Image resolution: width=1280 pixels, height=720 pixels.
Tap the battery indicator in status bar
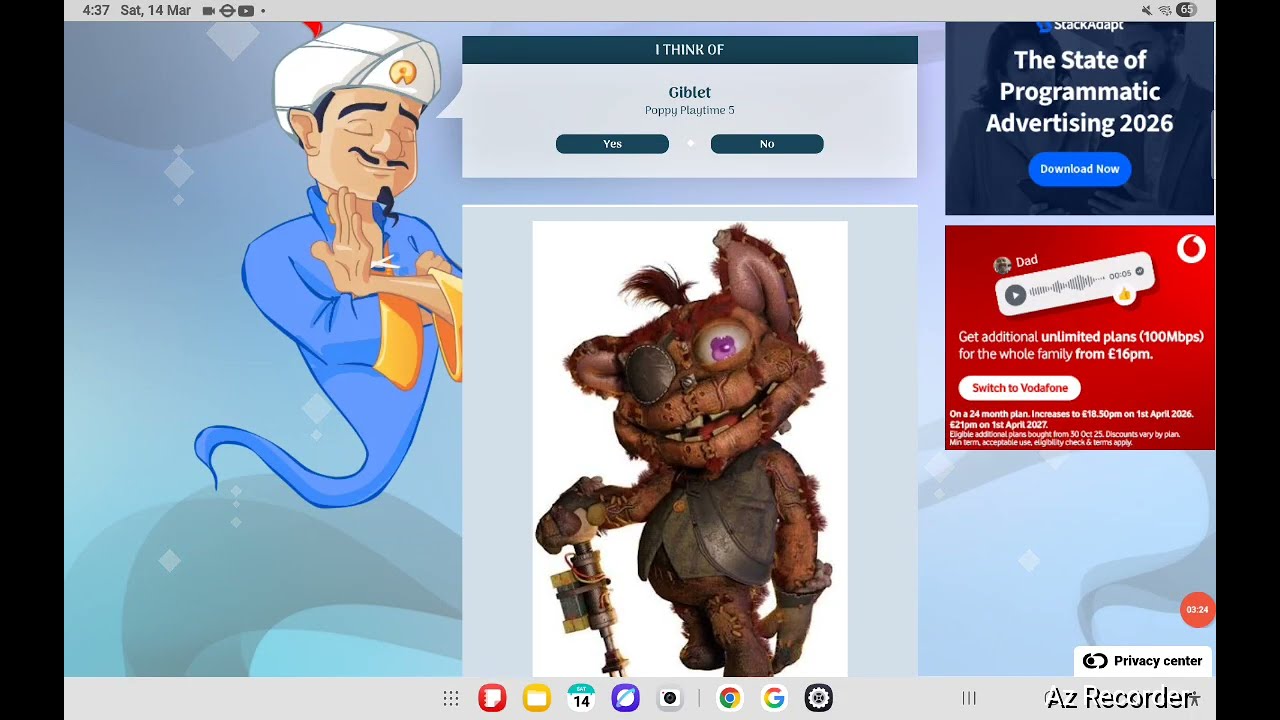coord(1186,10)
